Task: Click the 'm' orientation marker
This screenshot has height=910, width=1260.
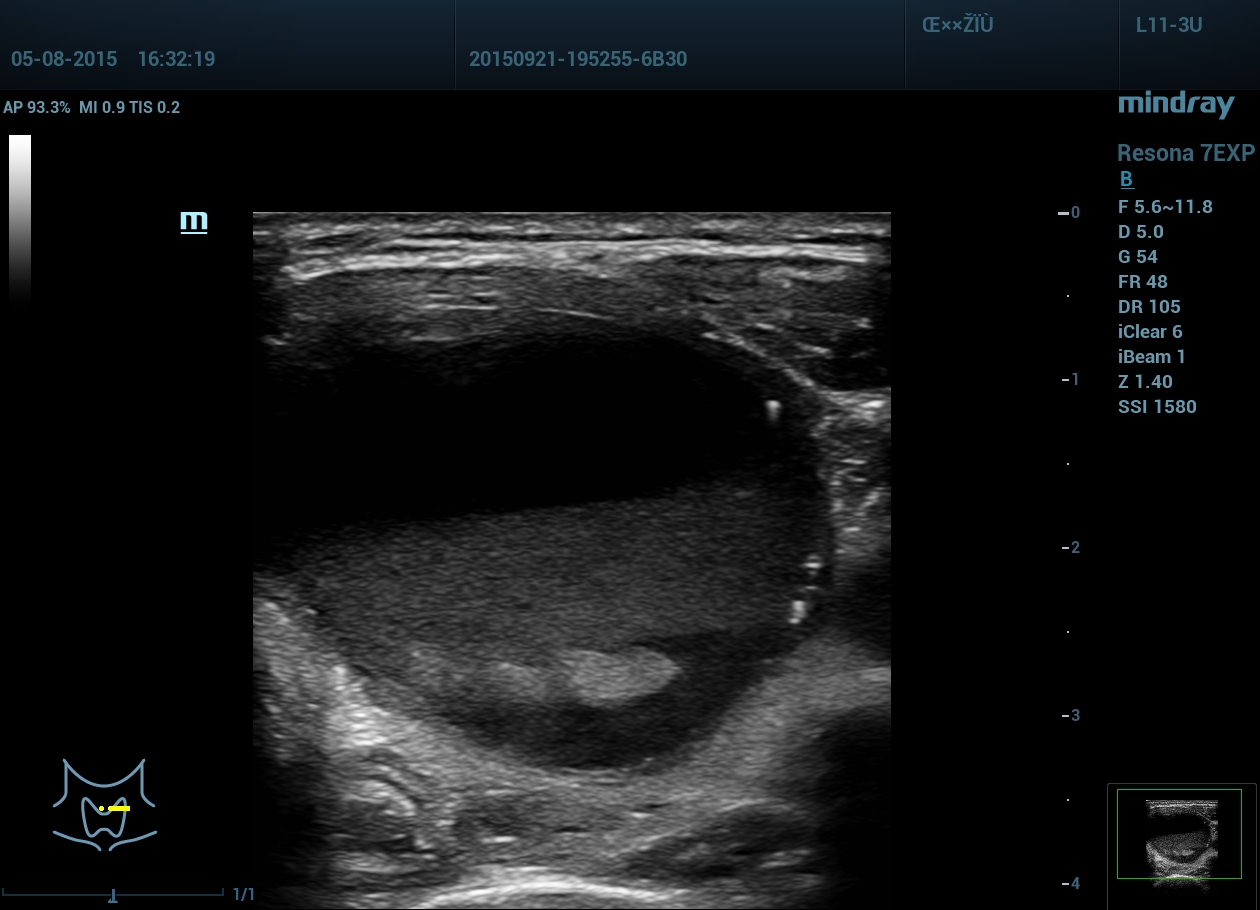Action: tap(193, 222)
